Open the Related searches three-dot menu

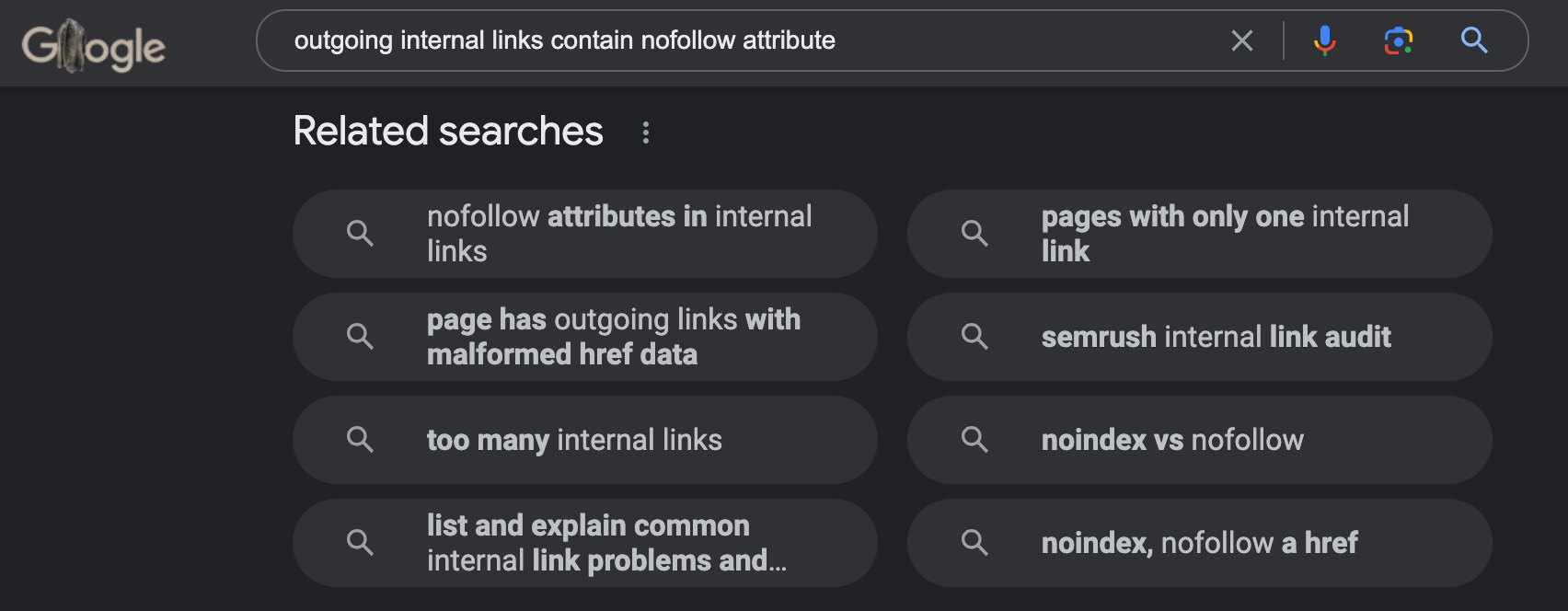(x=646, y=133)
